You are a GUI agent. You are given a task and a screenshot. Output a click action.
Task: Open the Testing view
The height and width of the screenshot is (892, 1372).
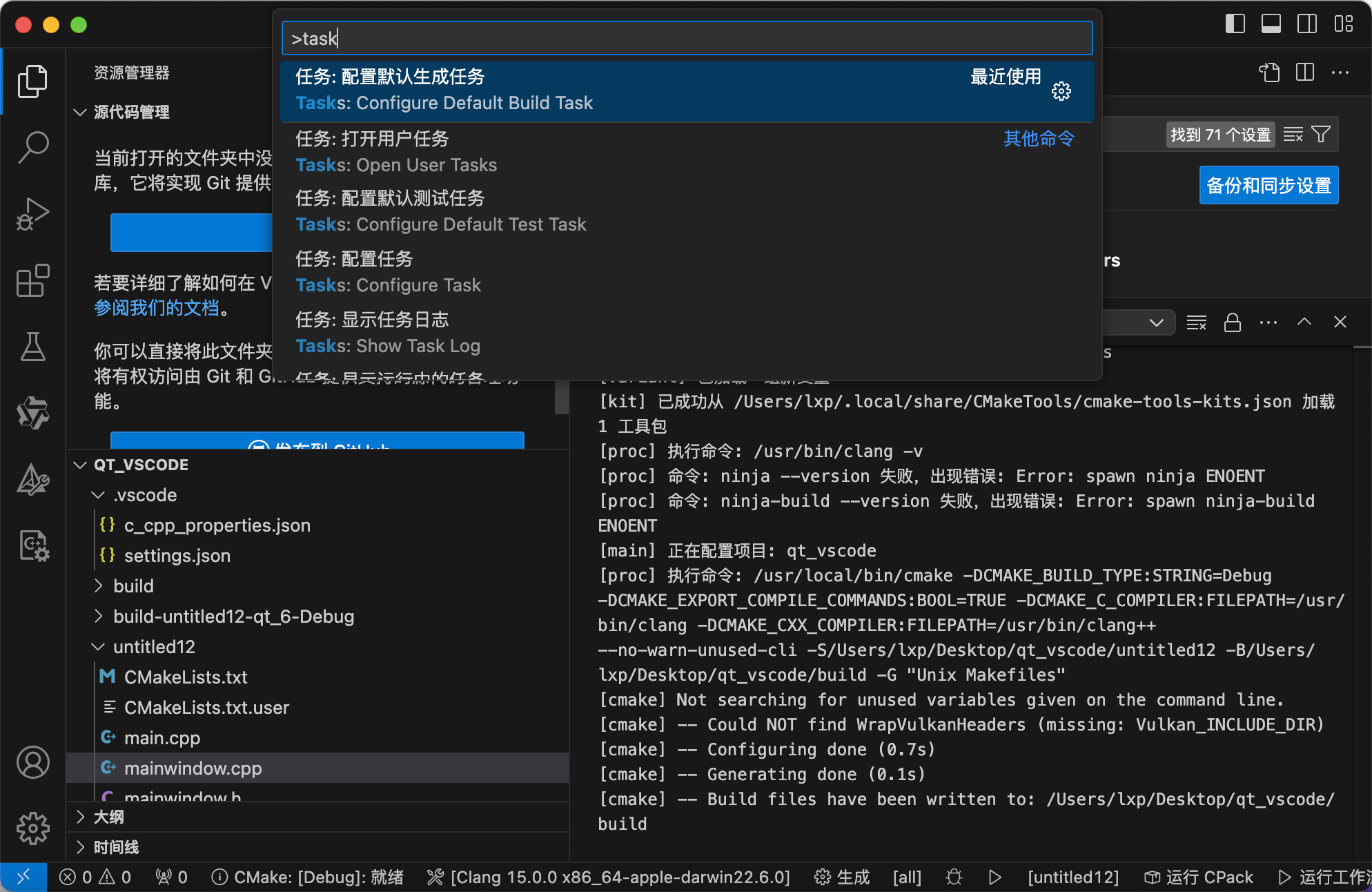[x=32, y=347]
